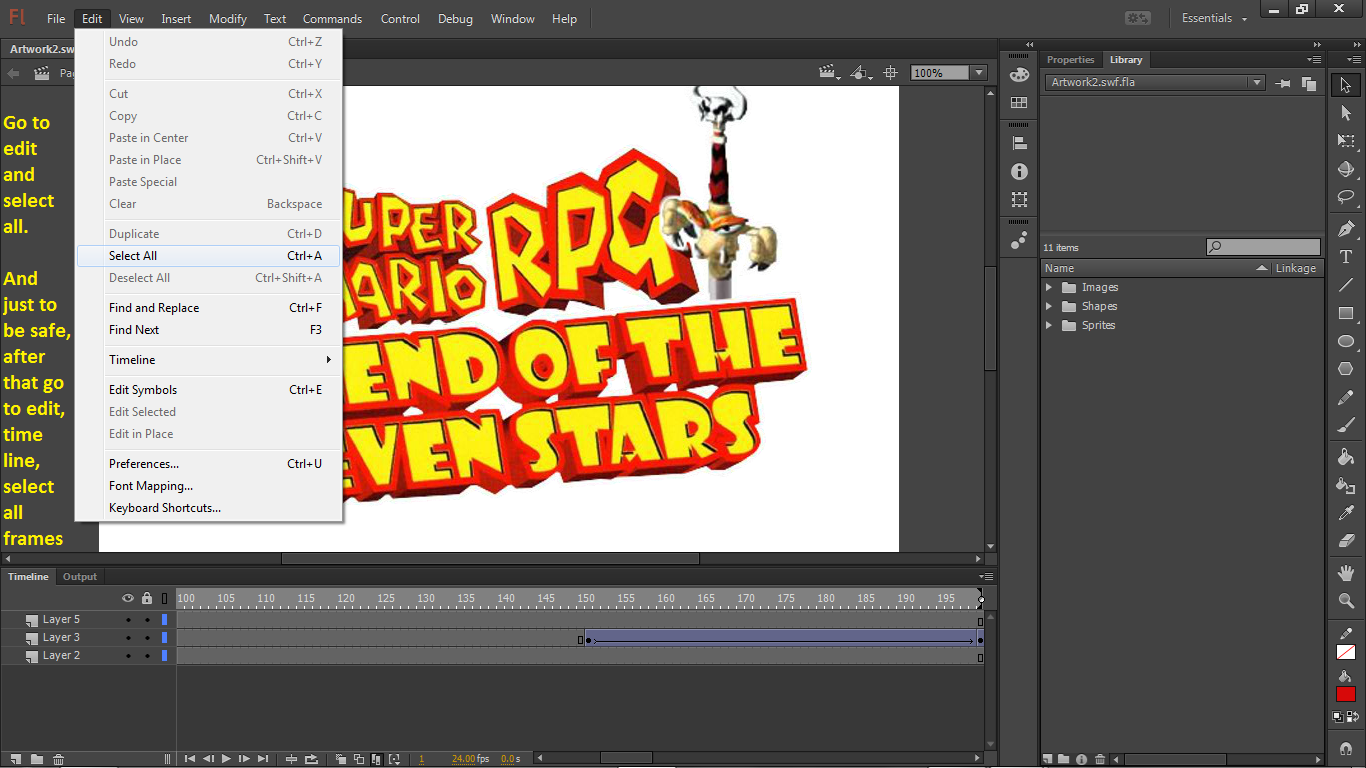Open the Edit Symbols dropdown above stage

(861, 73)
